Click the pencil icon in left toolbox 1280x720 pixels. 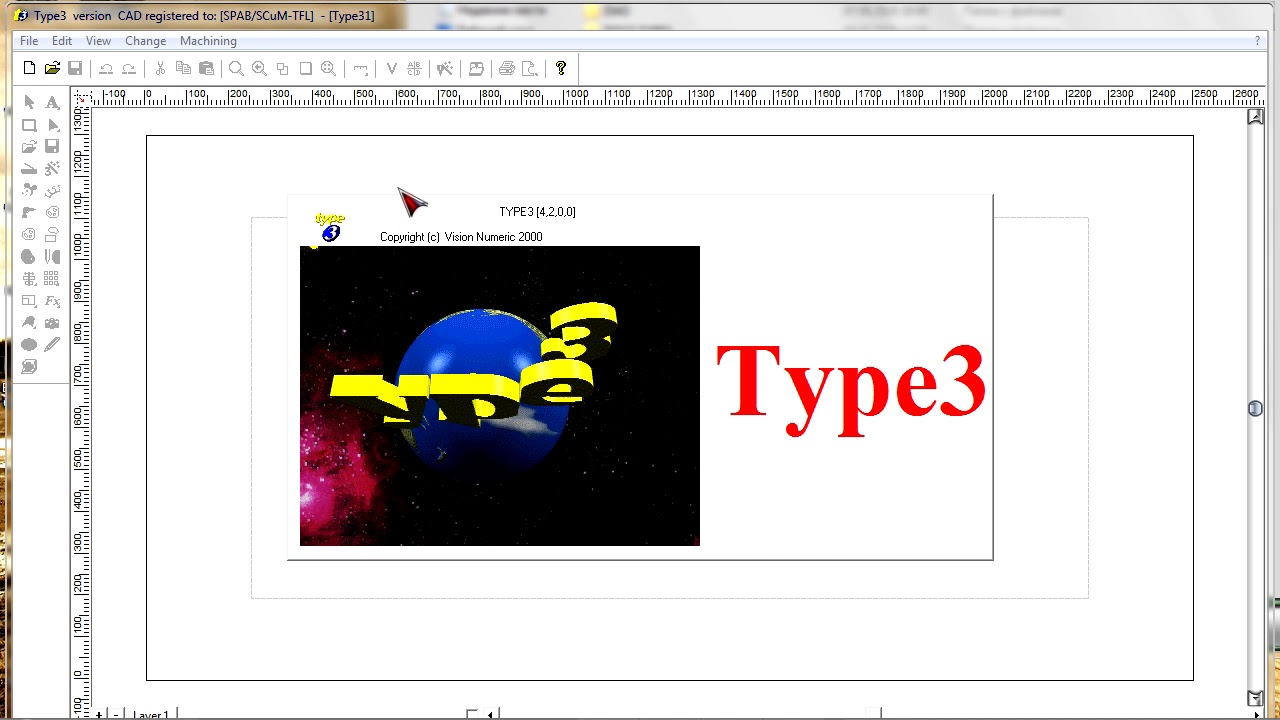(x=52, y=345)
